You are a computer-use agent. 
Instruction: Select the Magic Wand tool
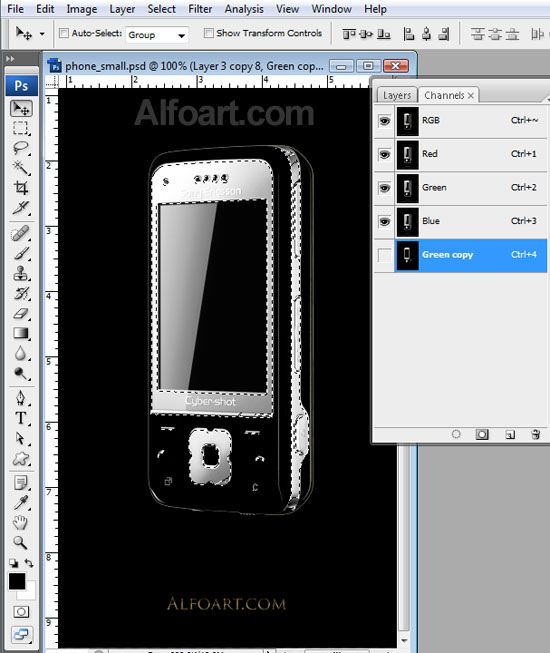[21, 167]
